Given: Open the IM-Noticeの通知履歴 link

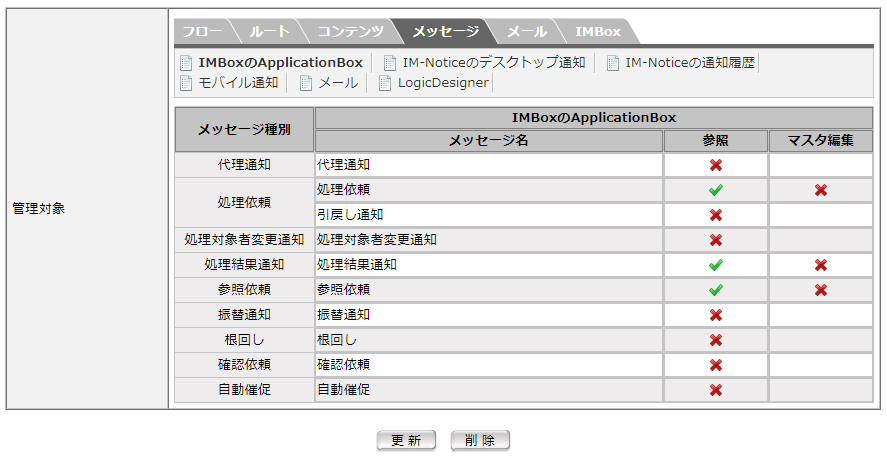Looking at the screenshot, I should 690,63.
